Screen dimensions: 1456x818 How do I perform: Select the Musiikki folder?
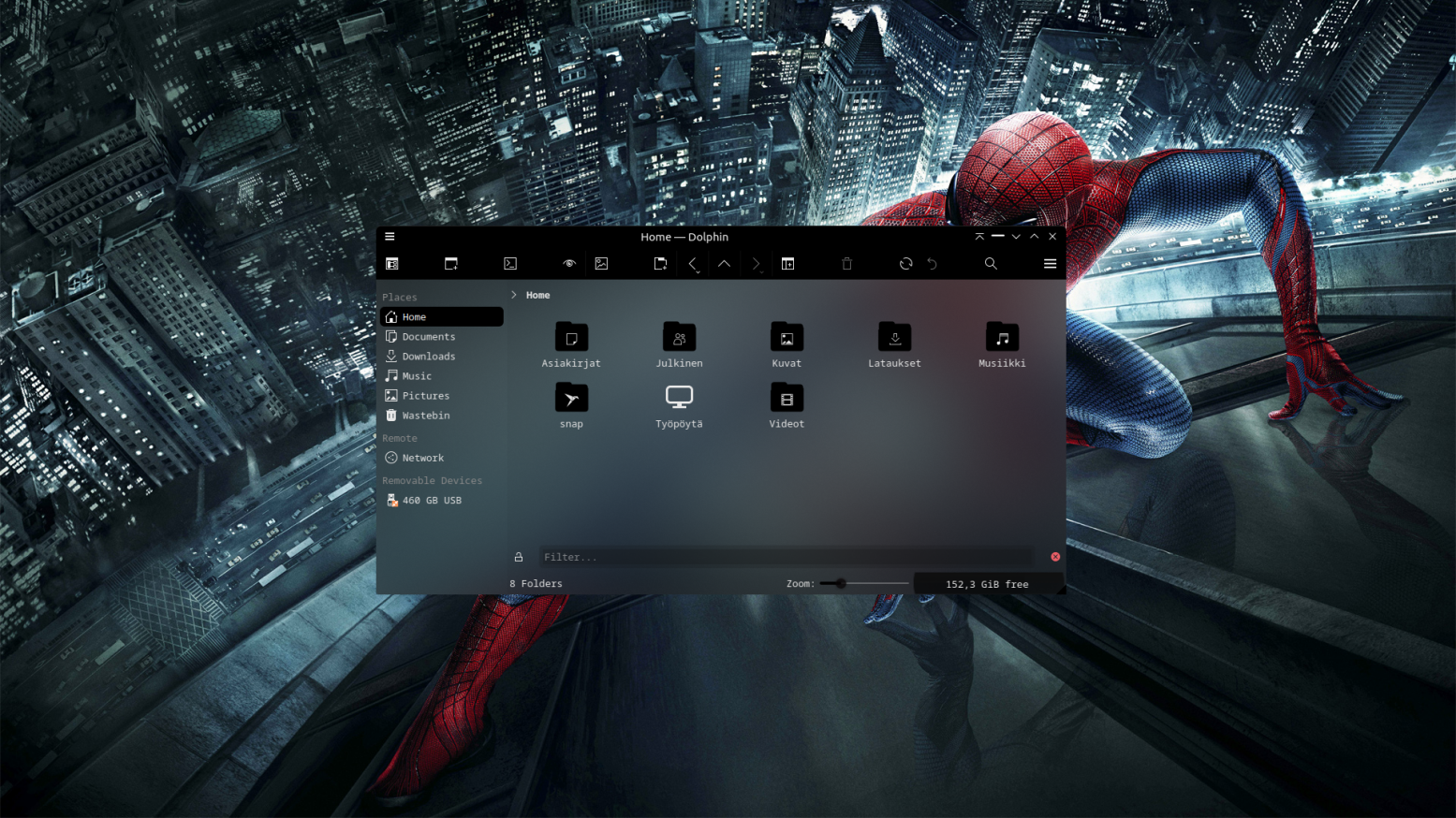pos(1002,344)
